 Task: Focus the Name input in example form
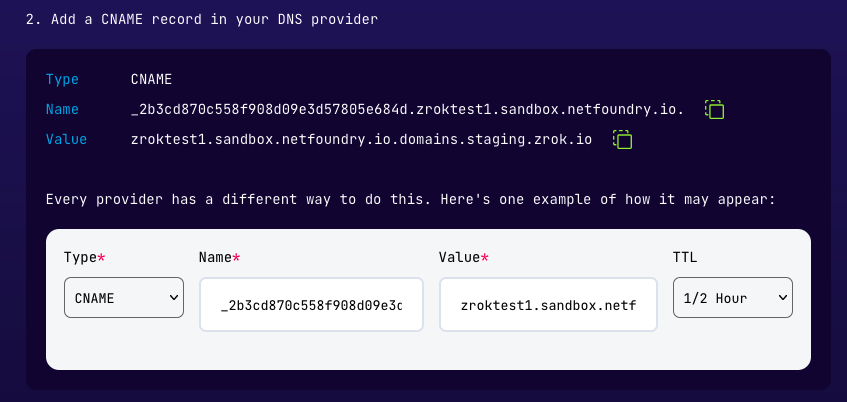click(310, 304)
